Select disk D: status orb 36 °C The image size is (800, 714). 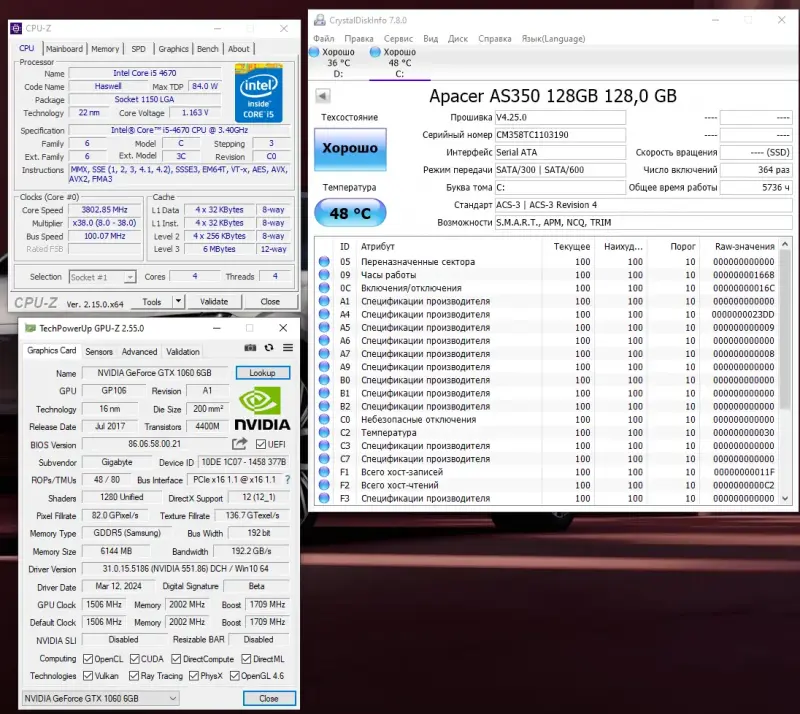(314, 52)
